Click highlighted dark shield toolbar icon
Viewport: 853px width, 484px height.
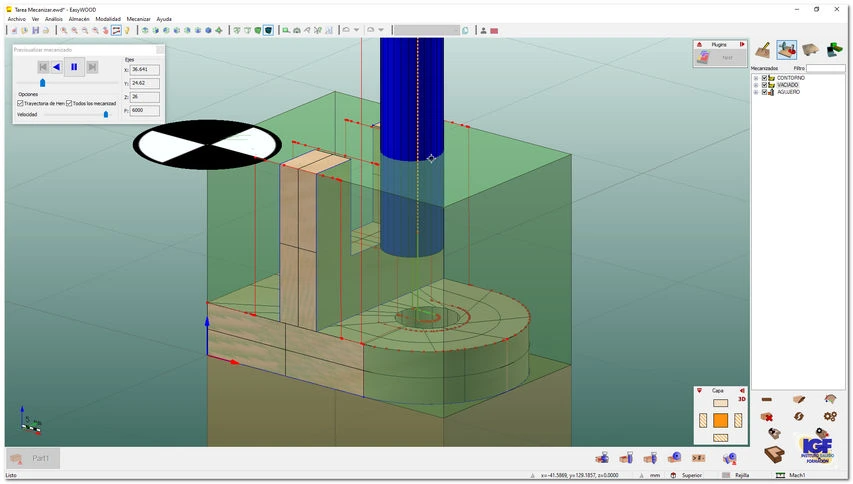(x=268, y=30)
